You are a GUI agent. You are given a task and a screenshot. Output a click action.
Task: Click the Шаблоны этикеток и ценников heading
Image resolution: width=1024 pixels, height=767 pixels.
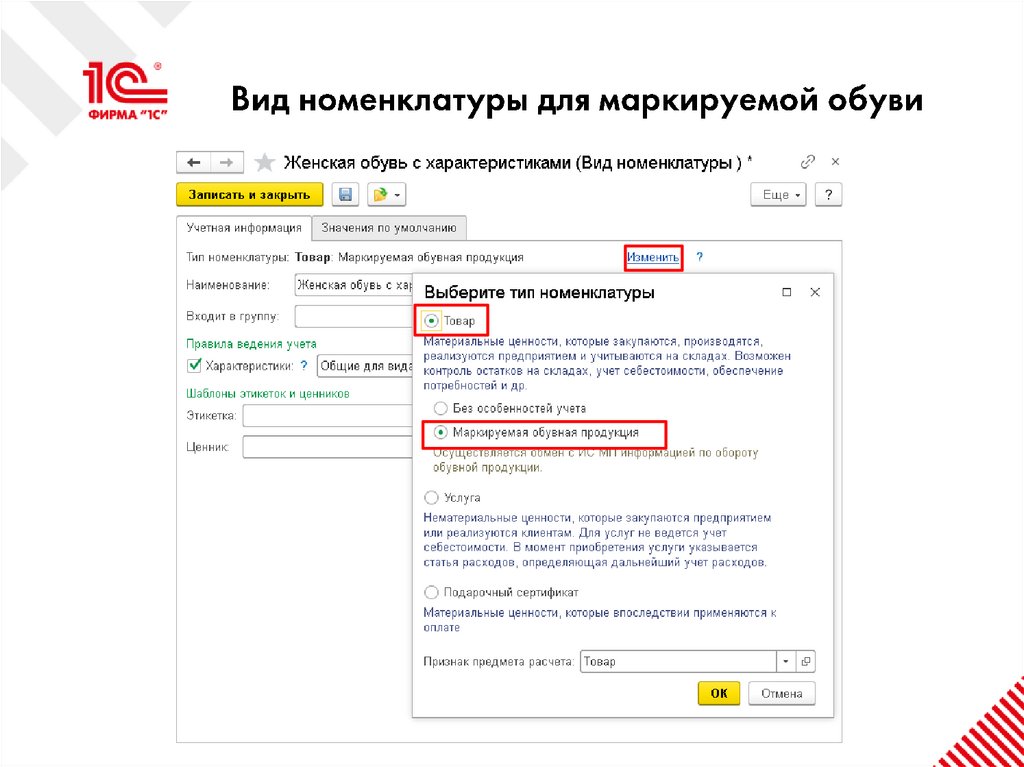tap(268, 394)
